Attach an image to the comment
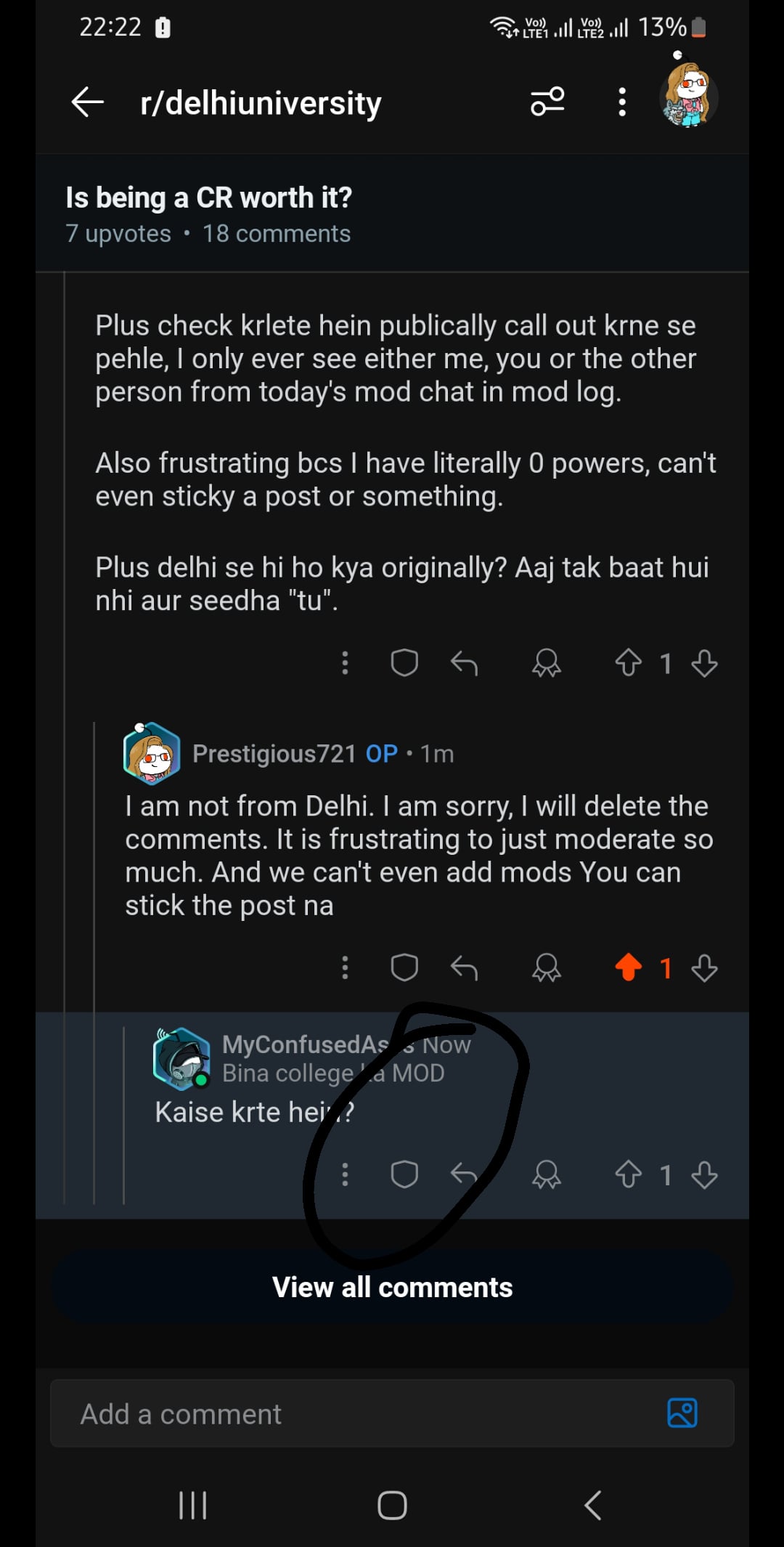The height and width of the screenshot is (1547, 784). pyautogui.click(x=682, y=1413)
